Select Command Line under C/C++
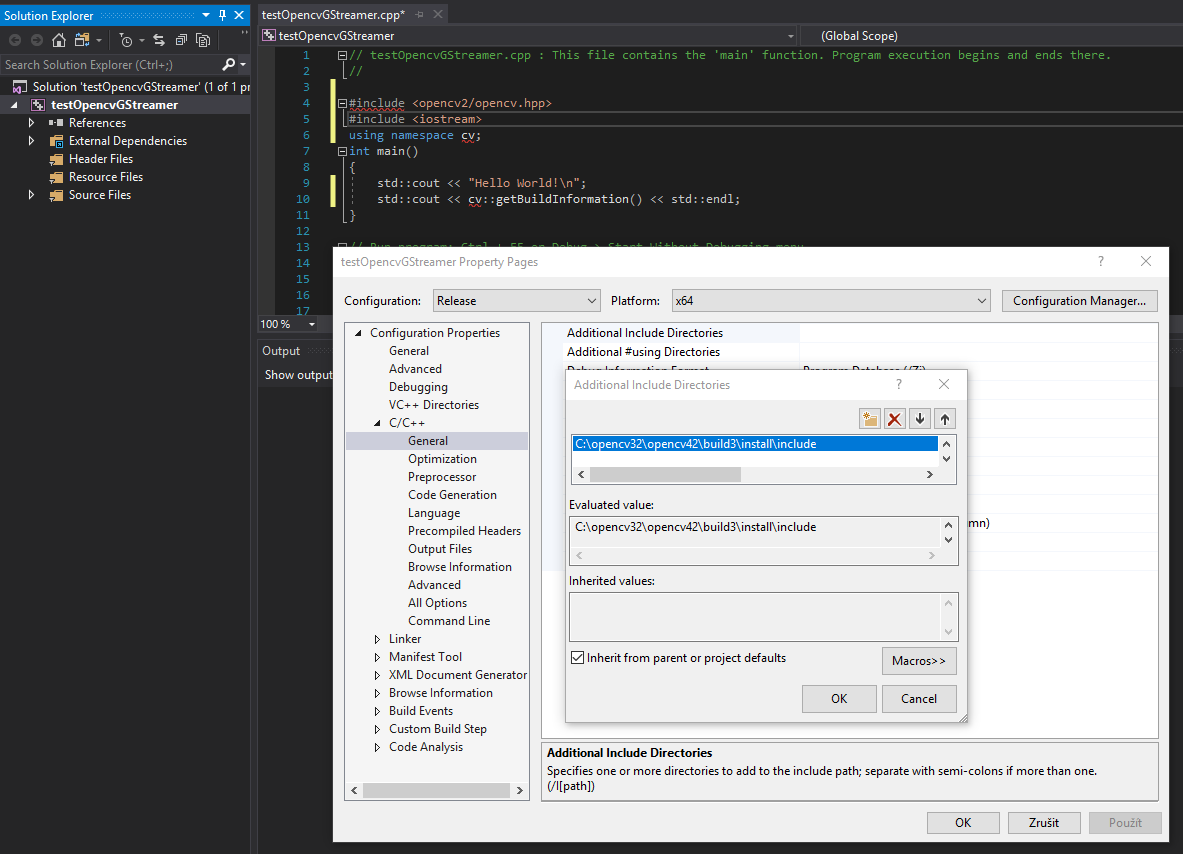The height and width of the screenshot is (854, 1183). [449, 621]
